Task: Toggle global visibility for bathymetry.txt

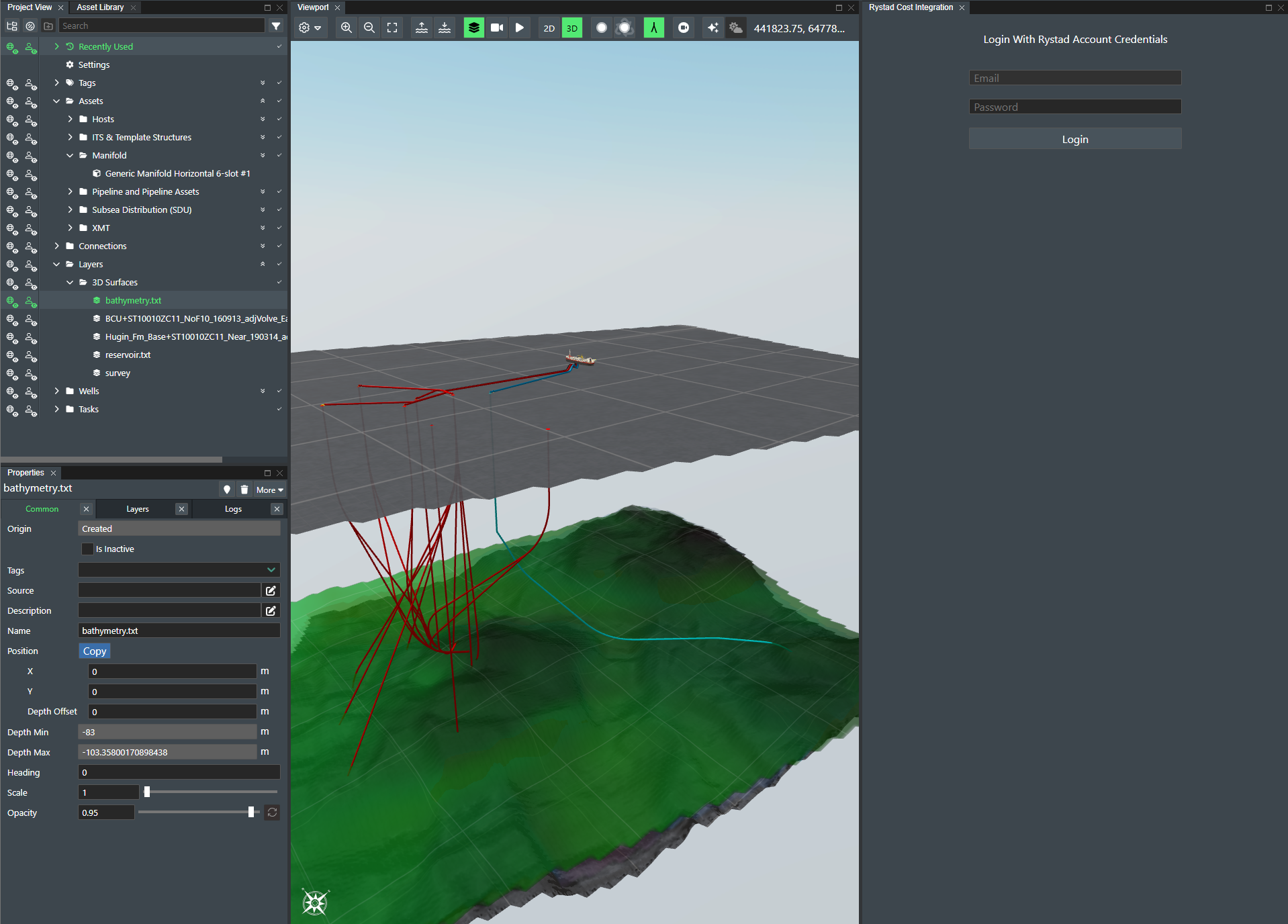Action: [12, 302]
